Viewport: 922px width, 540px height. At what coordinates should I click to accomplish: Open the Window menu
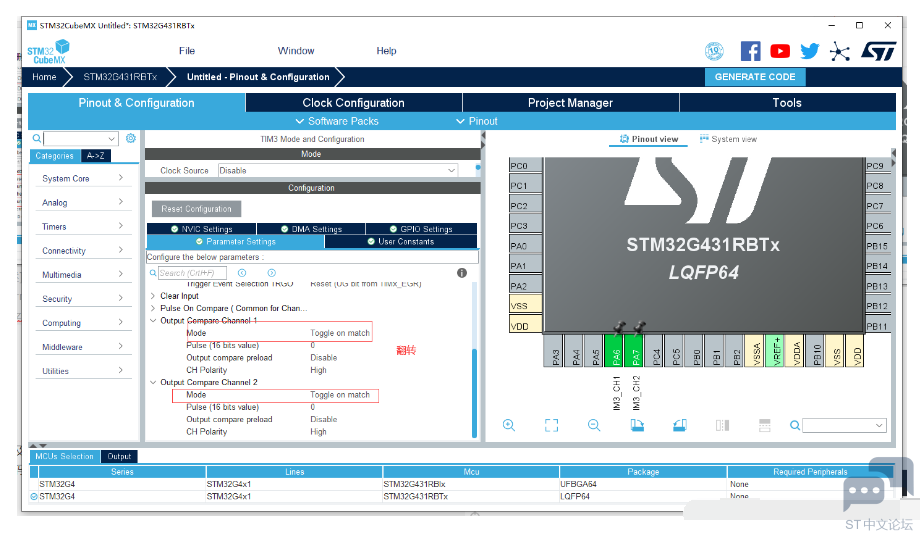(296, 51)
